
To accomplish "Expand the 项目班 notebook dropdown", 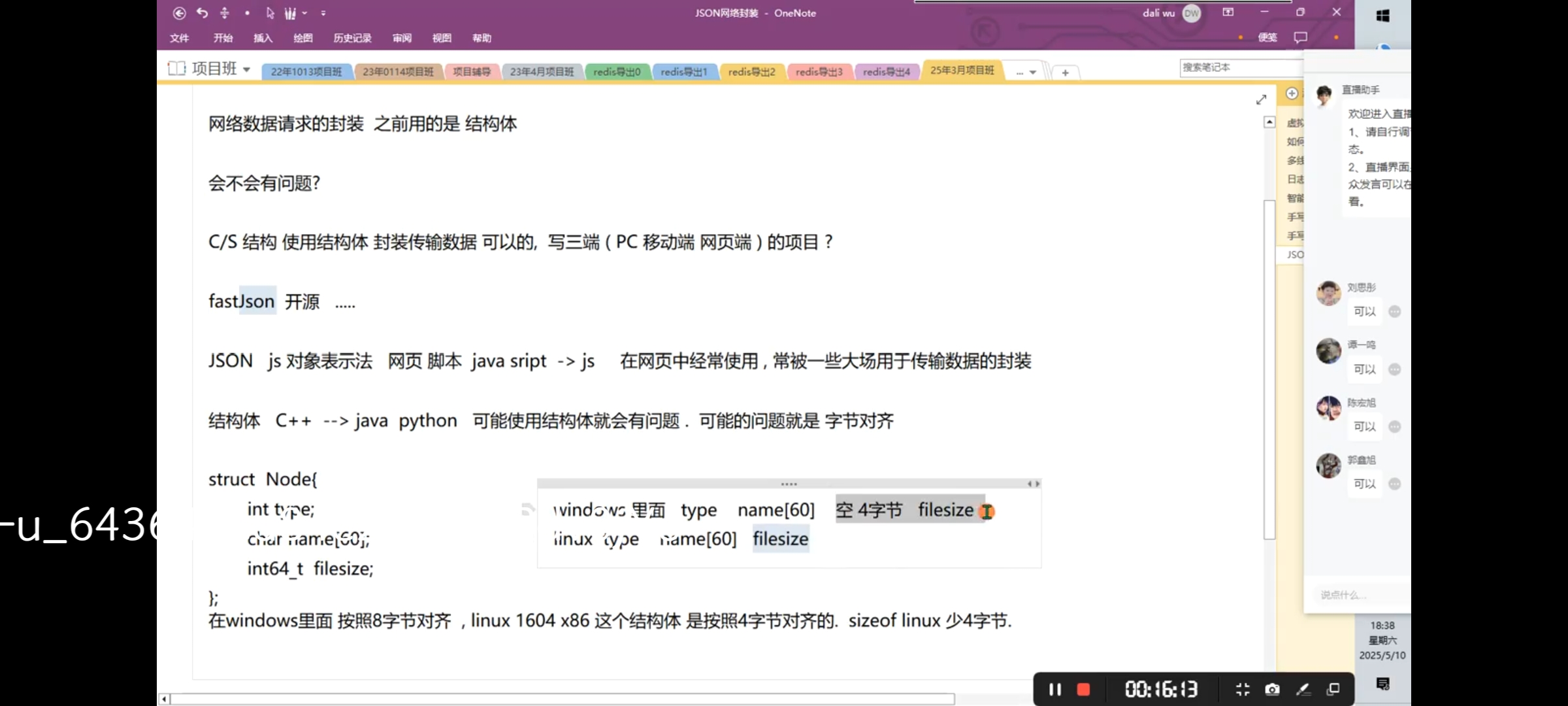I will (246, 69).
